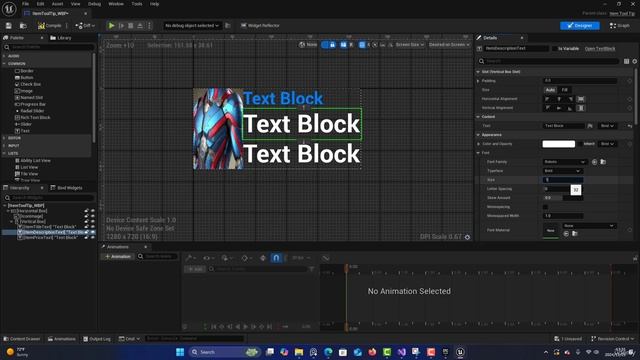Save the widget blueprint with the Save icon
The image size is (640, 360).
[x=9, y=26]
